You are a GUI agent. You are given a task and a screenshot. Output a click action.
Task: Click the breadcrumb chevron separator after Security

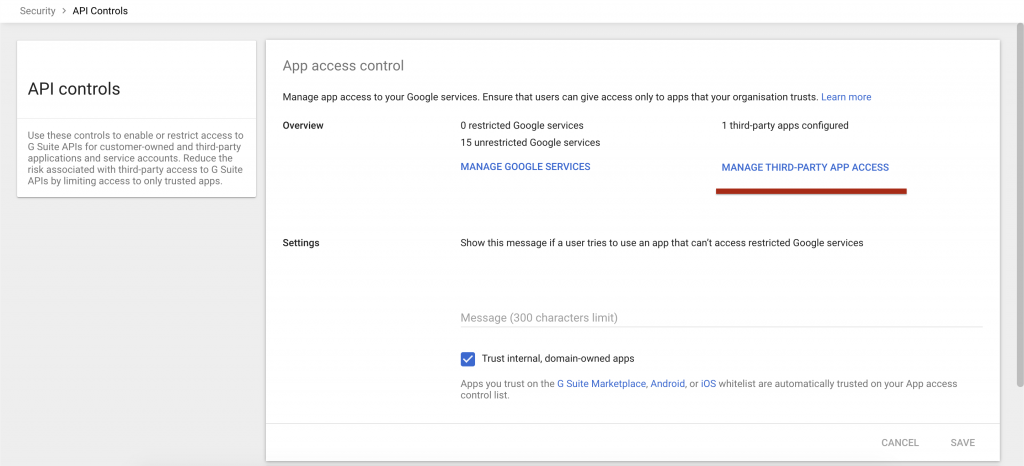[64, 11]
